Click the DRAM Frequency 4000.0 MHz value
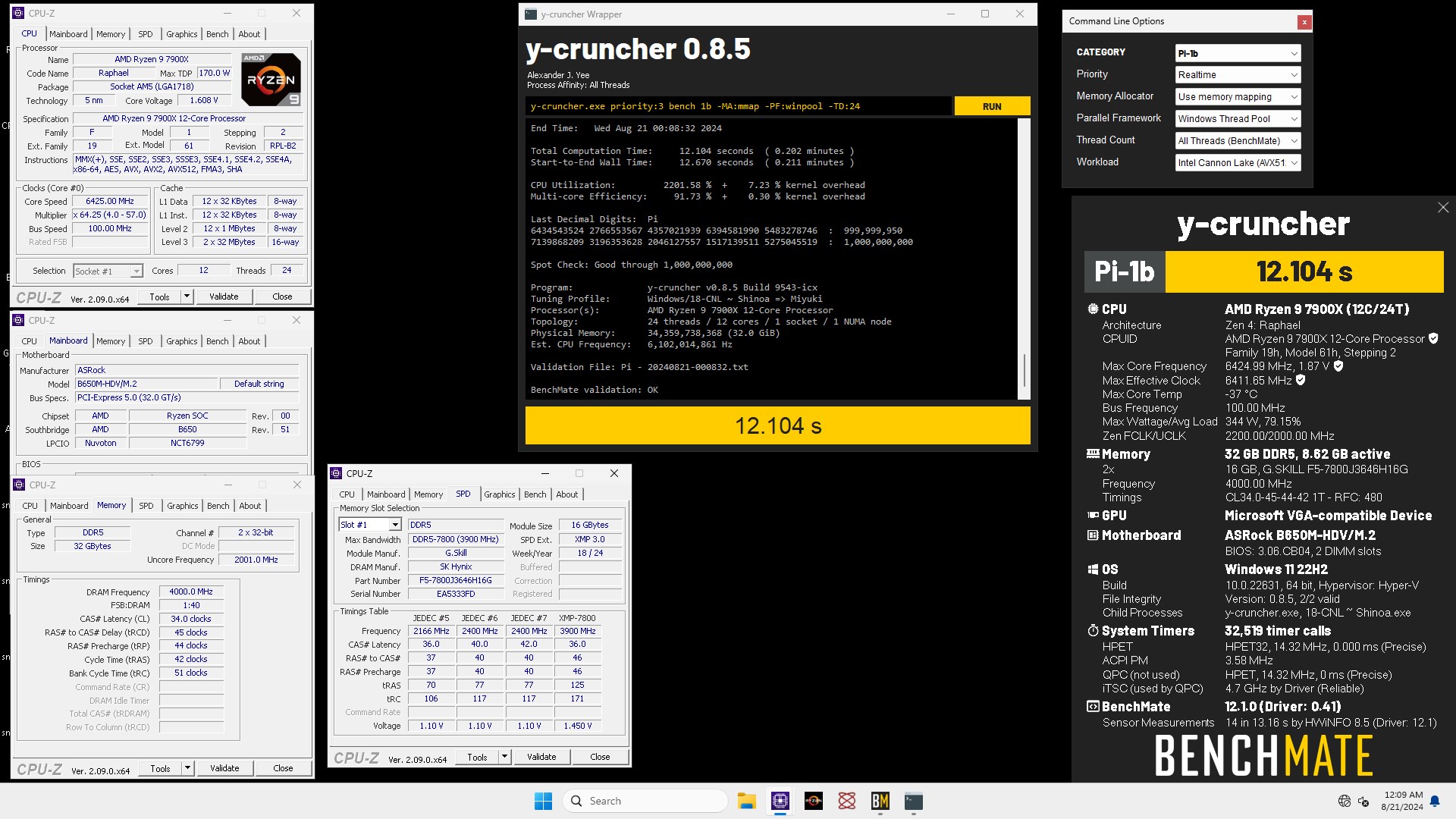Viewport: 1456px width, 819px height. pos(191,591)
